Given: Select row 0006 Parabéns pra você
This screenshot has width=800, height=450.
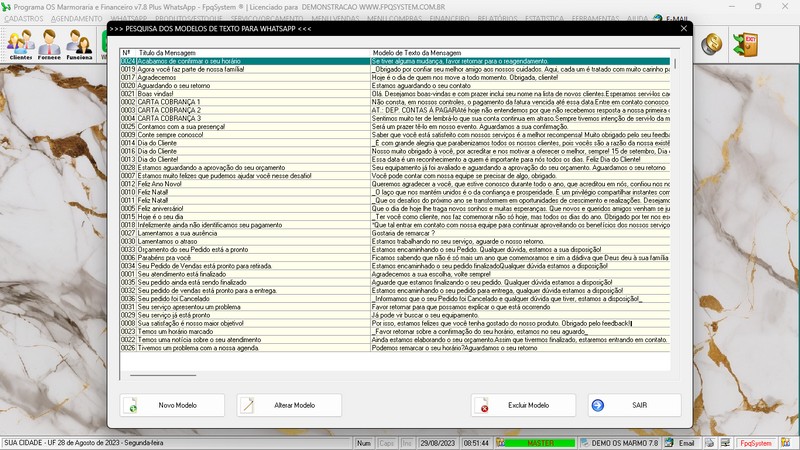Looking at the screenshot, I should click(x=395, y=258).
